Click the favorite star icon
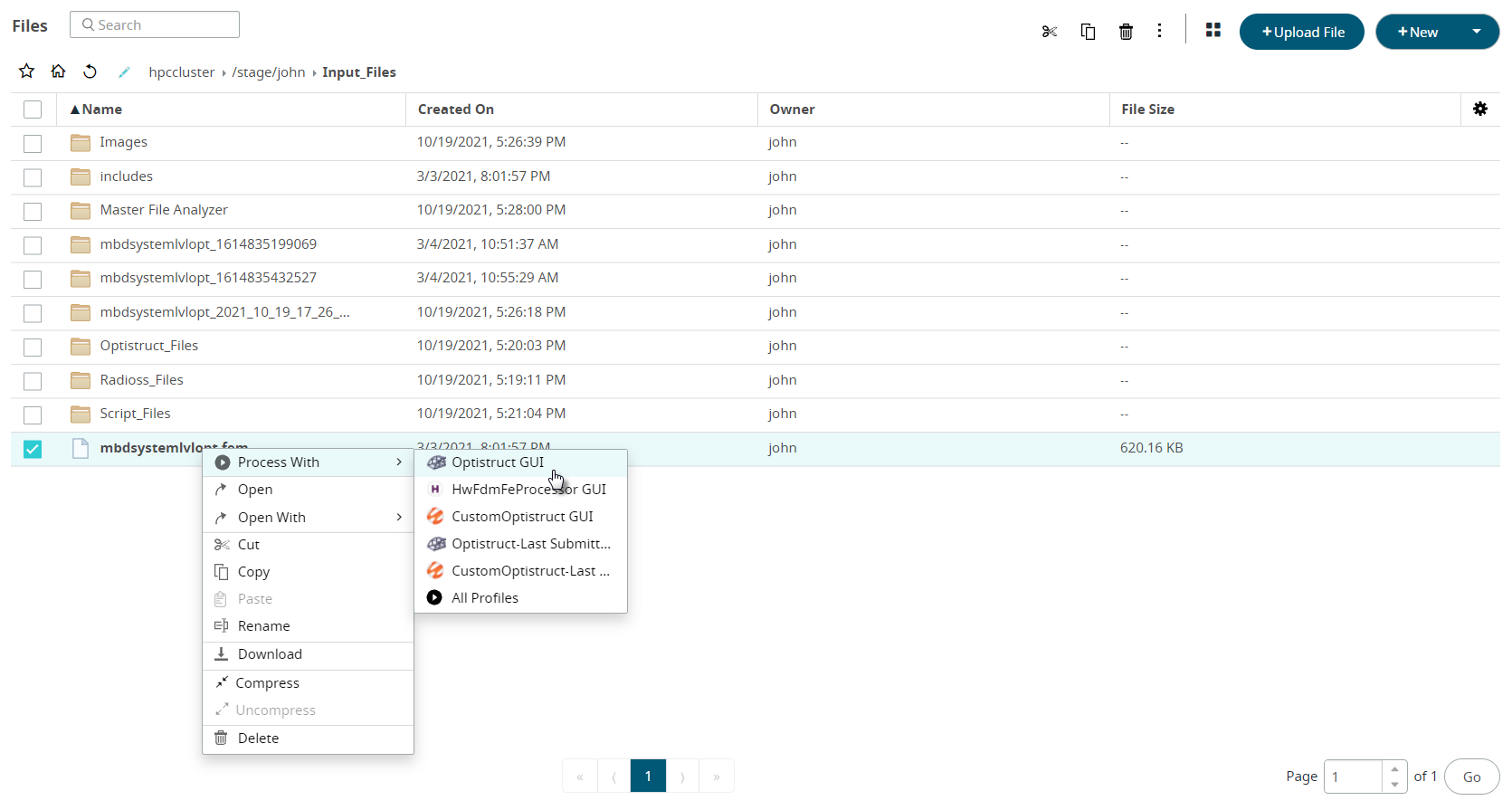 27,71
